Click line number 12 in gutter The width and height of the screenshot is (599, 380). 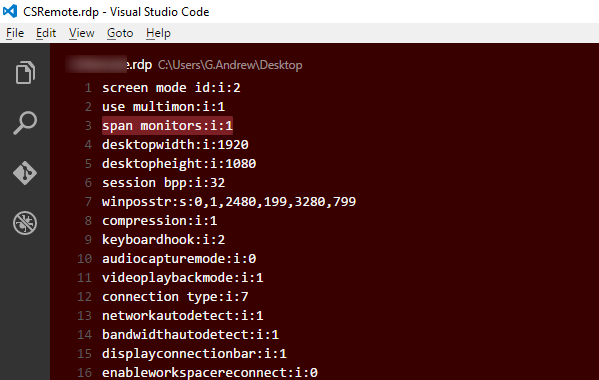84,297
